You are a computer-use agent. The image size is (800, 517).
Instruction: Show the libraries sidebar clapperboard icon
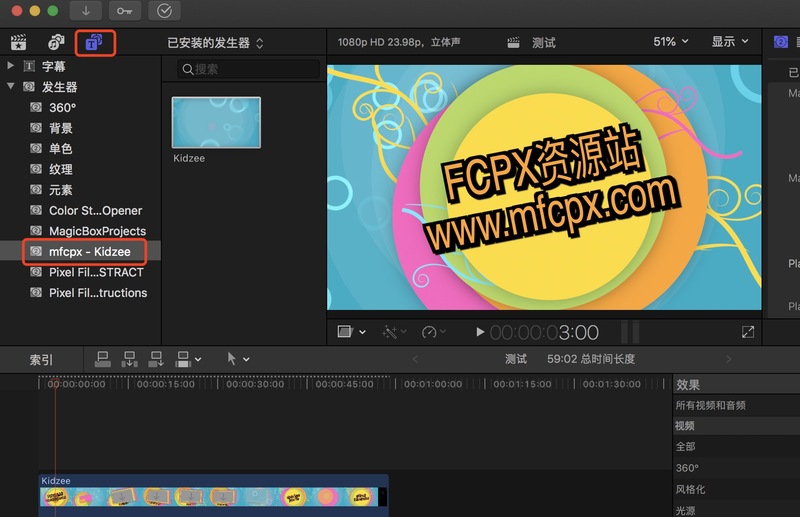(18, 42)
